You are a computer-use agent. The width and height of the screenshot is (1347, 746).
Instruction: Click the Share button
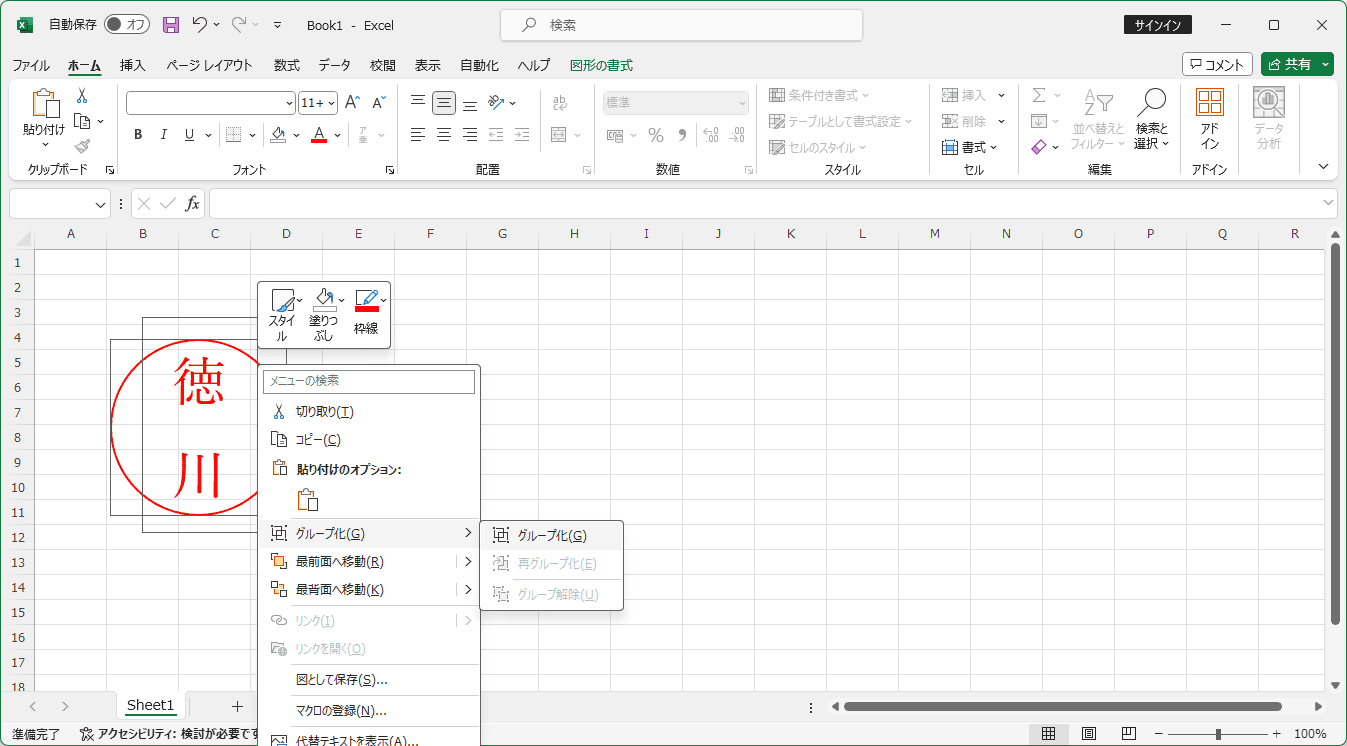tap(1297, 64)
